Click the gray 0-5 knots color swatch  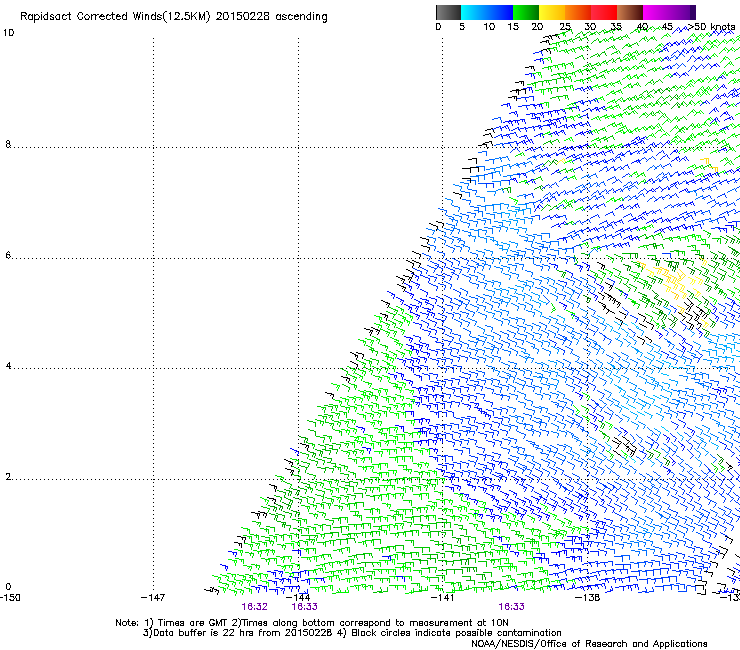(449, 12)
